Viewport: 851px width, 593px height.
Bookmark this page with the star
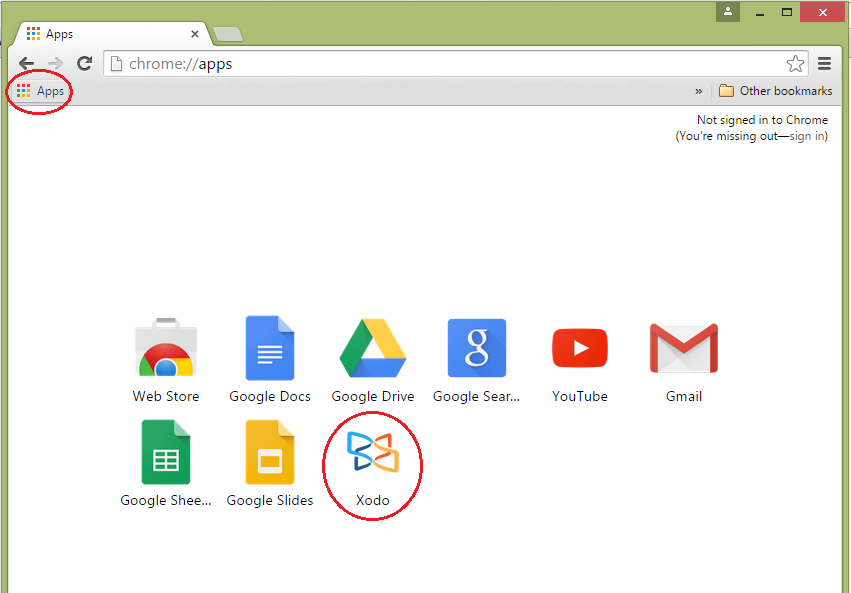(795, 64)
